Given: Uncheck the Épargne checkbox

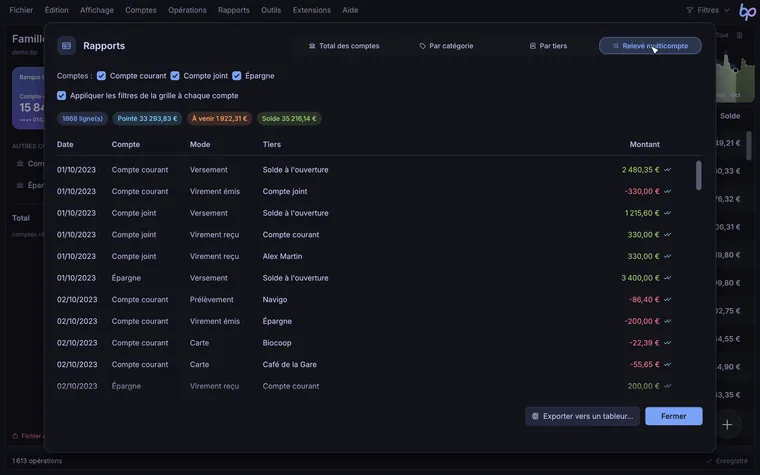Looking at the screenshot, I should [237, 76].
